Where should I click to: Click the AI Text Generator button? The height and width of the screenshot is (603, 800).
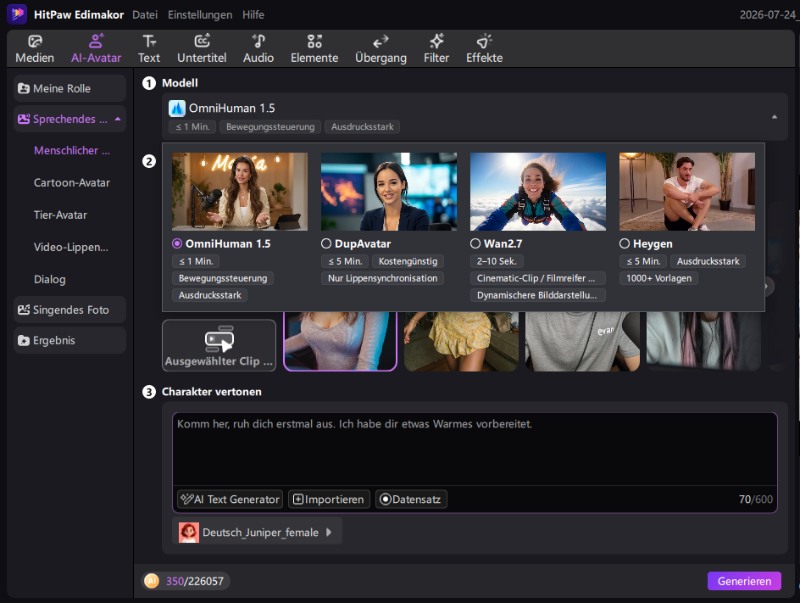(230, 499)
